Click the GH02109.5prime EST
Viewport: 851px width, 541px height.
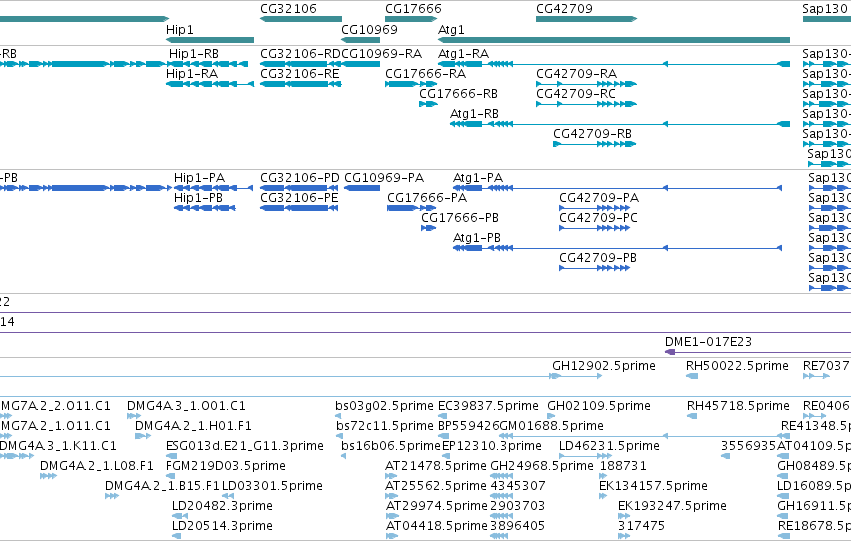(x=551, y=416)
